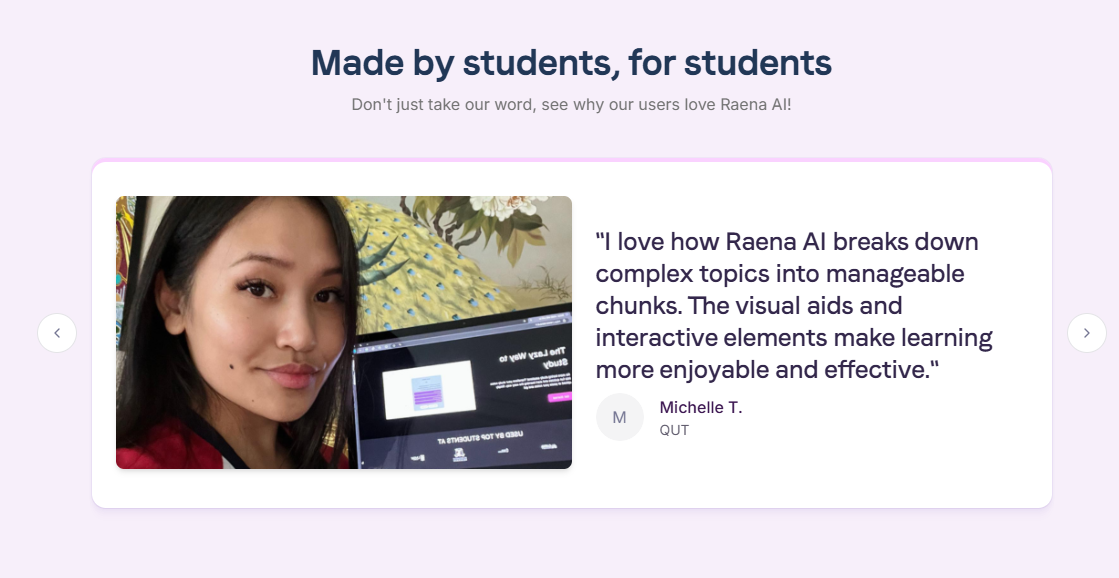
Task: Click the subtitle 'Don't just take our word...'
Action: (x=571, y=105)
